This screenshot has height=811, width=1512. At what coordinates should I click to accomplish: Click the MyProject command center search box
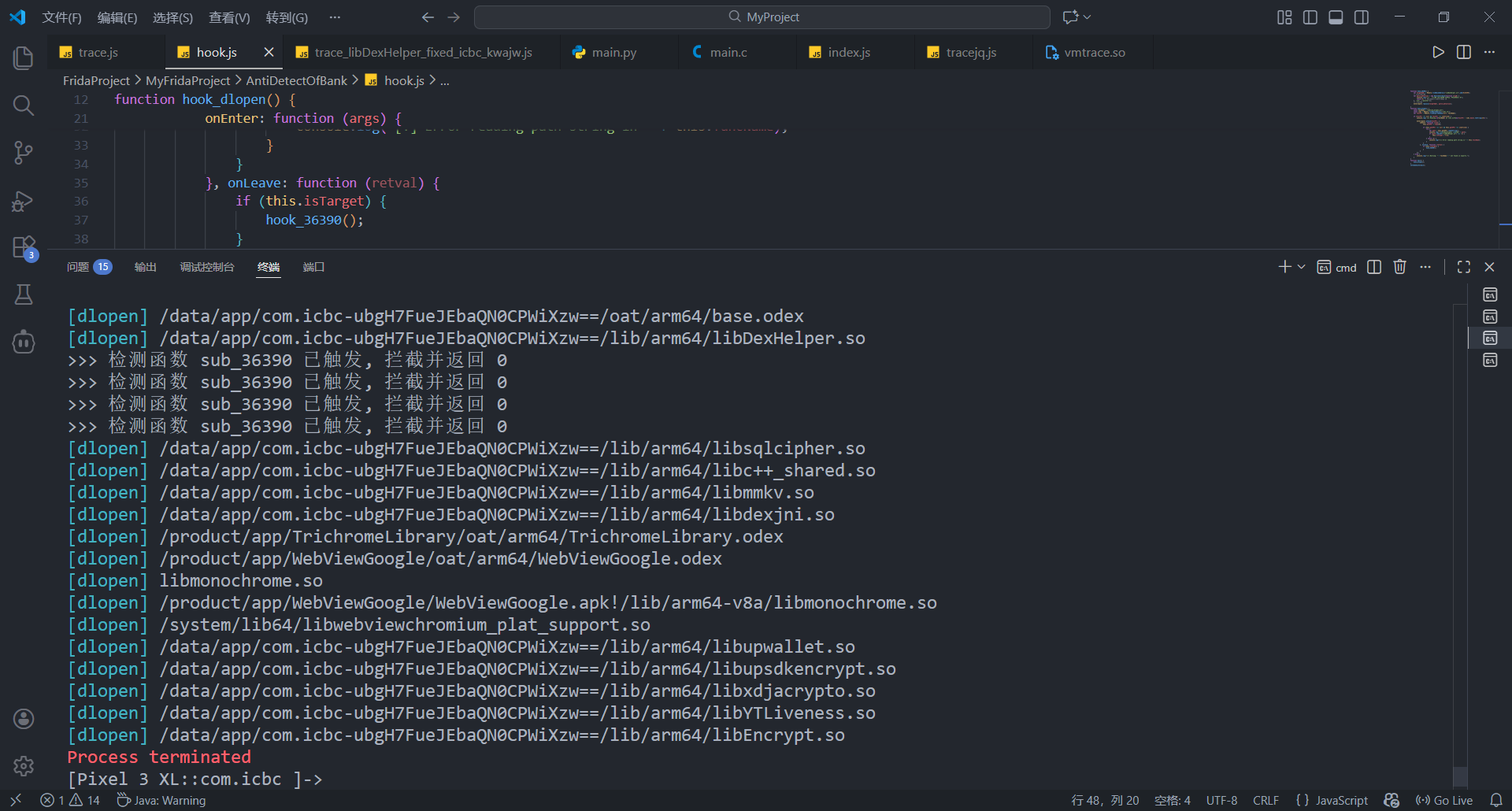762,17
